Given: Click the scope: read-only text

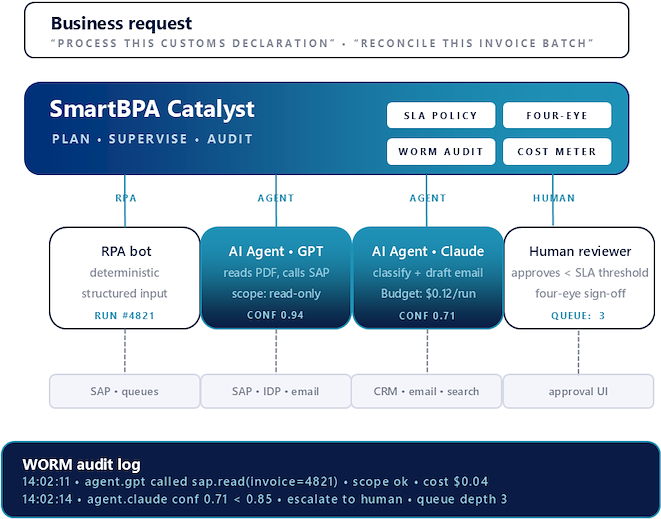Looking at the screenshot, I should [x=276, y=293].
